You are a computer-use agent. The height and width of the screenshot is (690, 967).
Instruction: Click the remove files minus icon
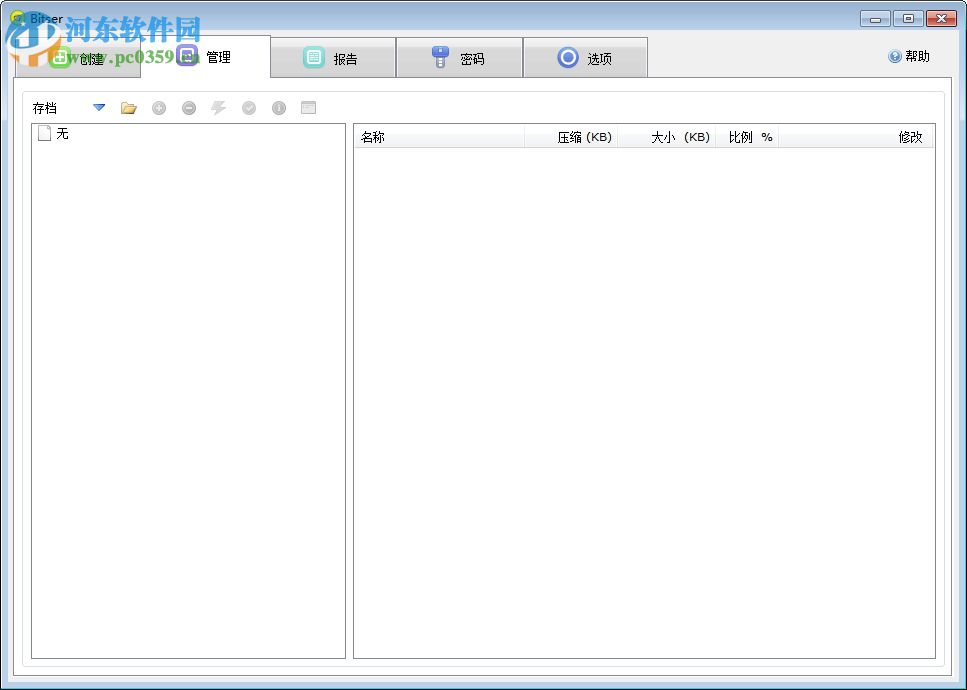[189, 108]
